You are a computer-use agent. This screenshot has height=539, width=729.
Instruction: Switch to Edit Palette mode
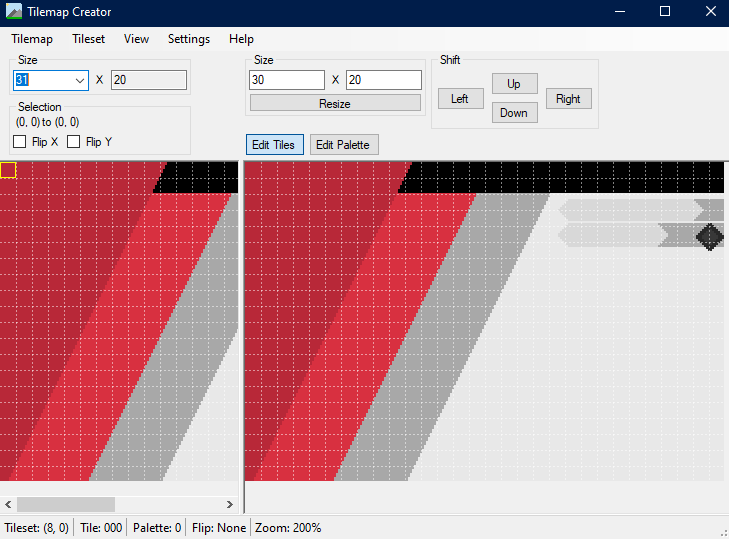(x=343, y=145)
